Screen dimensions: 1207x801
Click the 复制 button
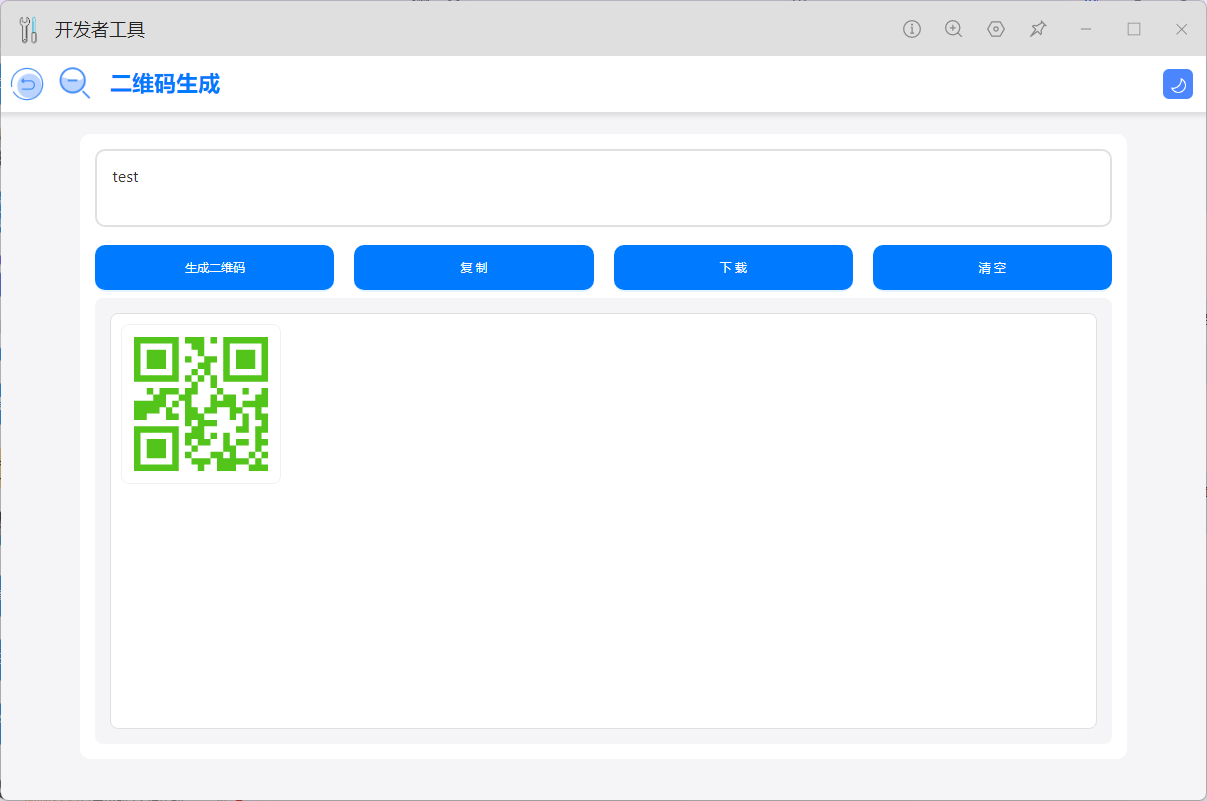tap(474, 268)
